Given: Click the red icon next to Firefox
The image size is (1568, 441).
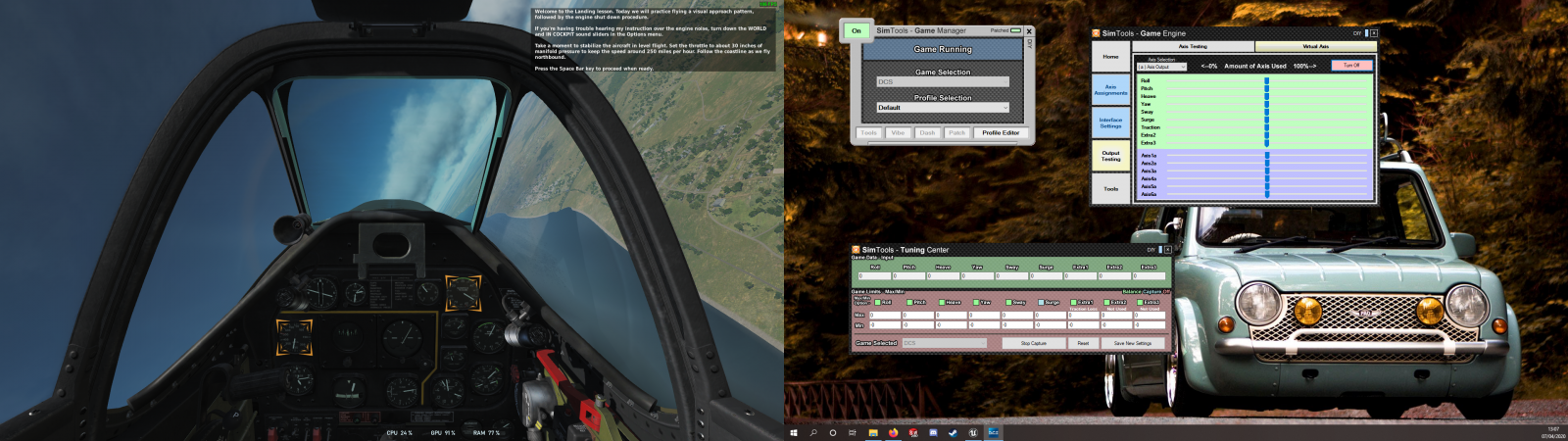Looking at the screenshot, I should (913, 432).
